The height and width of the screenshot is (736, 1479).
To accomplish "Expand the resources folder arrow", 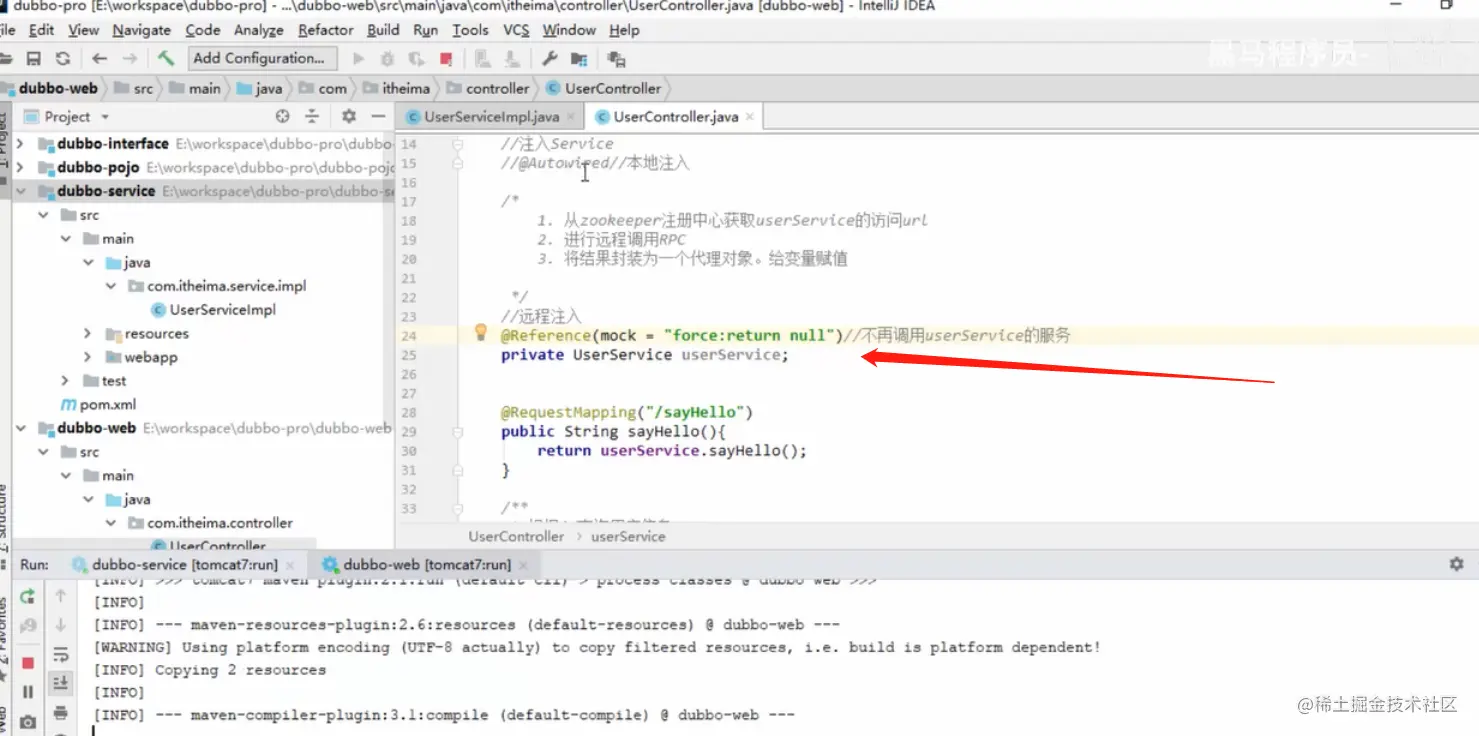I will [88, 333].
